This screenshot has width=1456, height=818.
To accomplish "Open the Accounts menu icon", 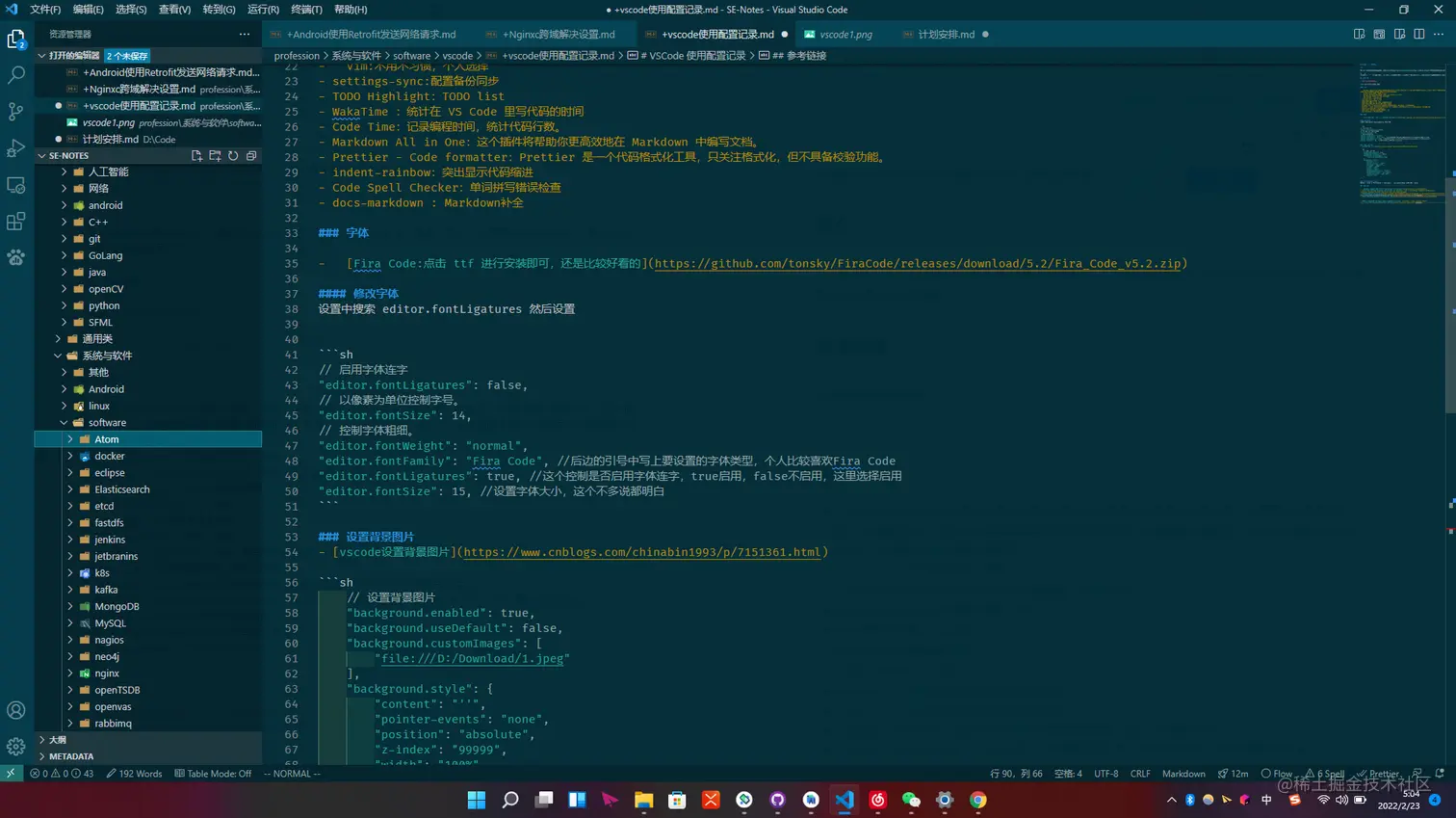I will pyautogui.click(x=16, y=710).
